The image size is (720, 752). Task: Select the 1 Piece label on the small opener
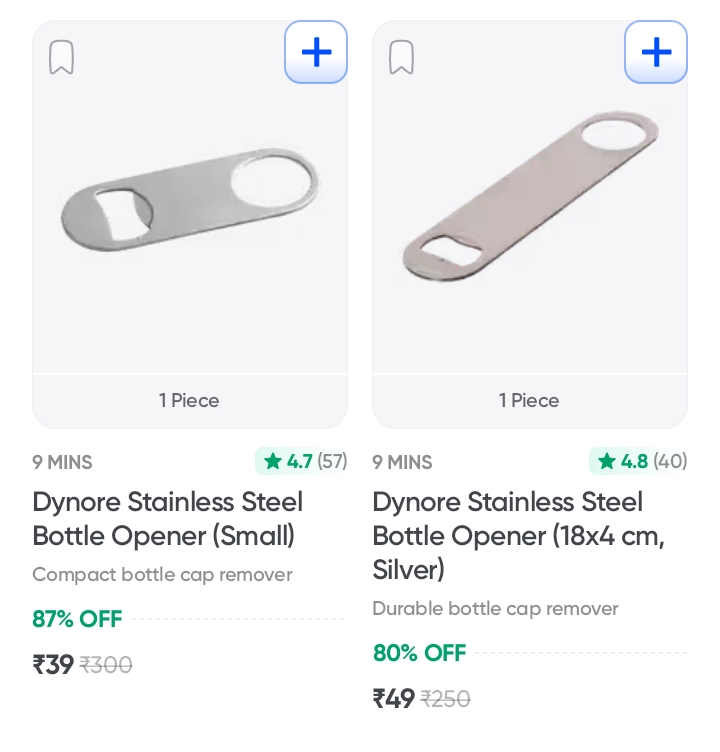point(189,401)
